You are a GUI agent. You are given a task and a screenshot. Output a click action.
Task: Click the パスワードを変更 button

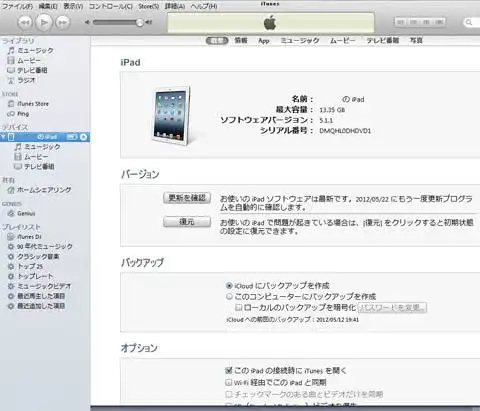coord(392,307)
